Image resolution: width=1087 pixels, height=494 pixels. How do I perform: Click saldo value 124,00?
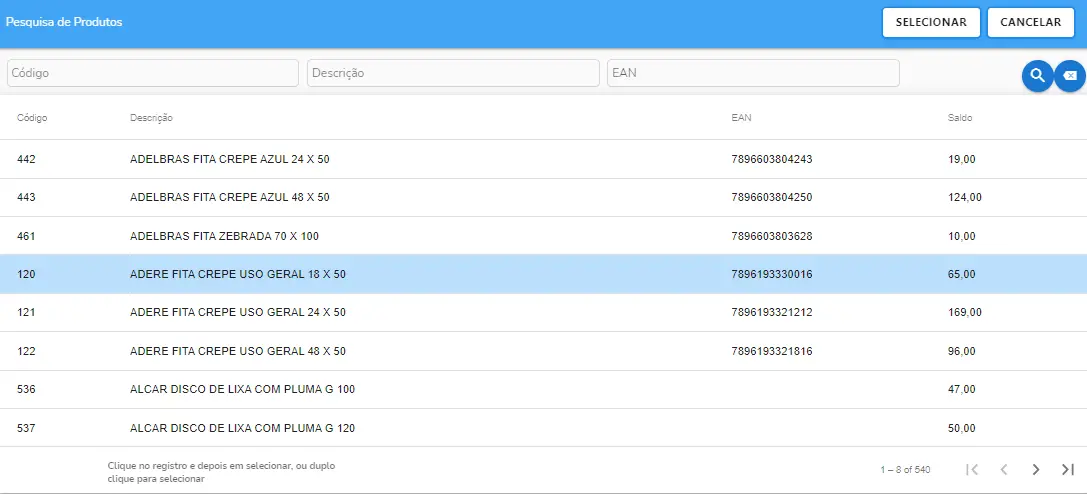coord(964,197)
